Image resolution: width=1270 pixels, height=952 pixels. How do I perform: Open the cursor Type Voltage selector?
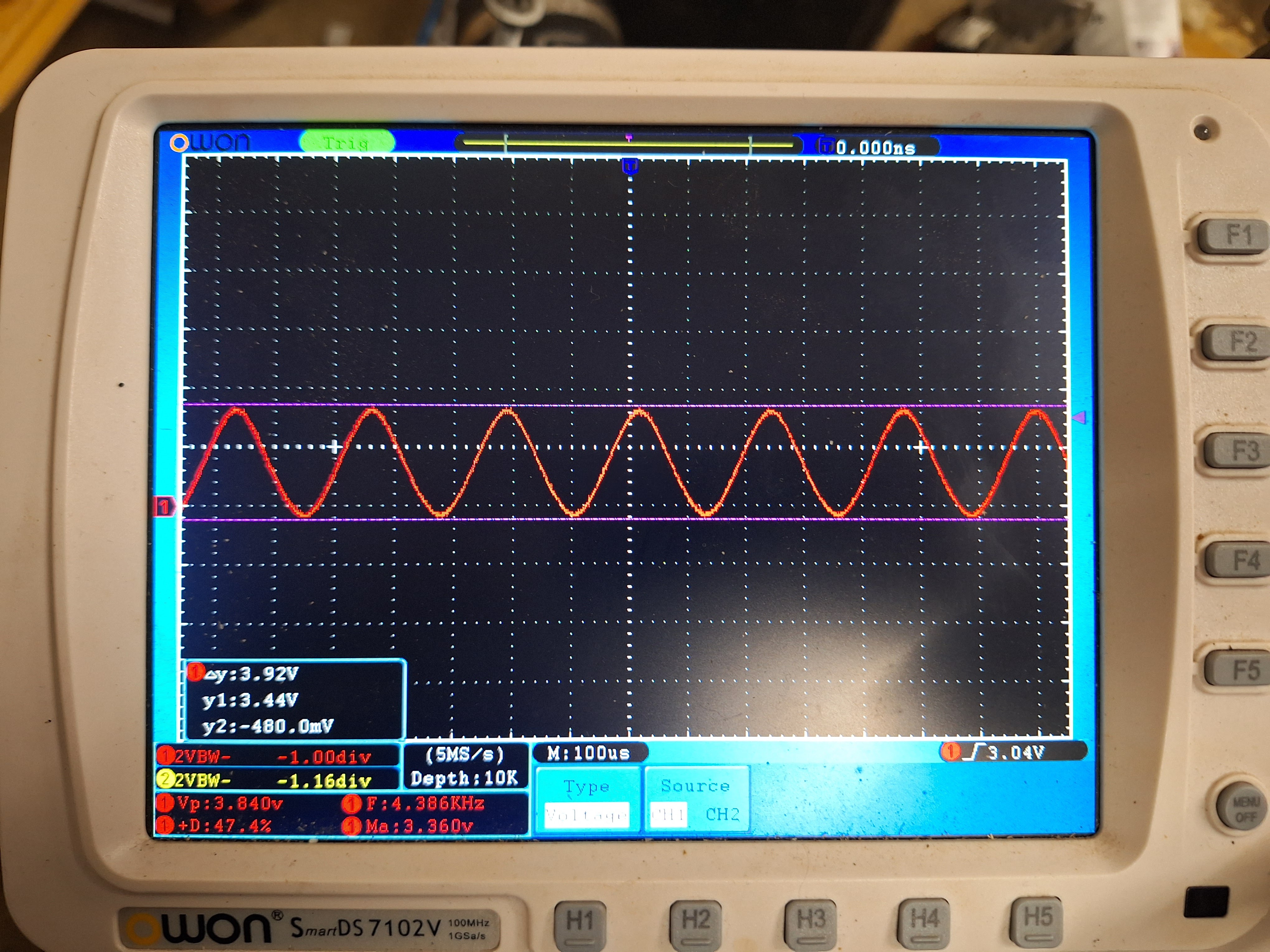587,814
